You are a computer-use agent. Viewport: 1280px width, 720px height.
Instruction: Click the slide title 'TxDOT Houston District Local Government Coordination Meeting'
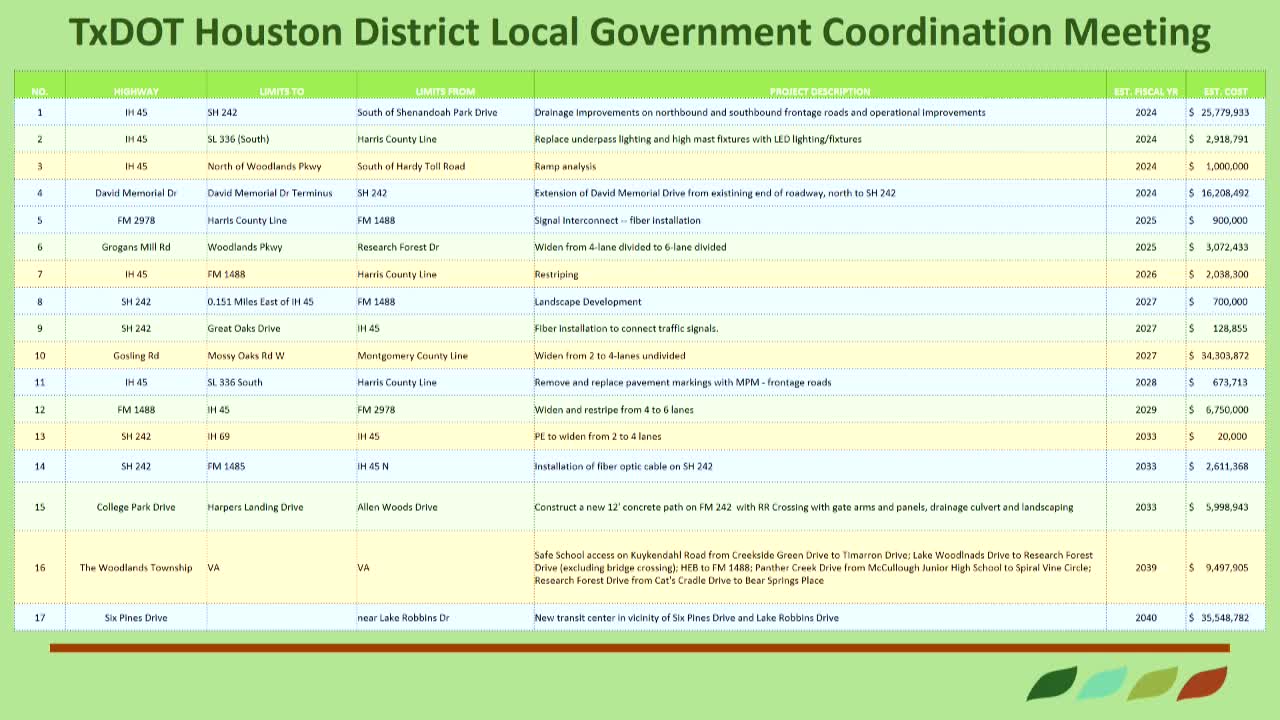click(x=640, y=33)
